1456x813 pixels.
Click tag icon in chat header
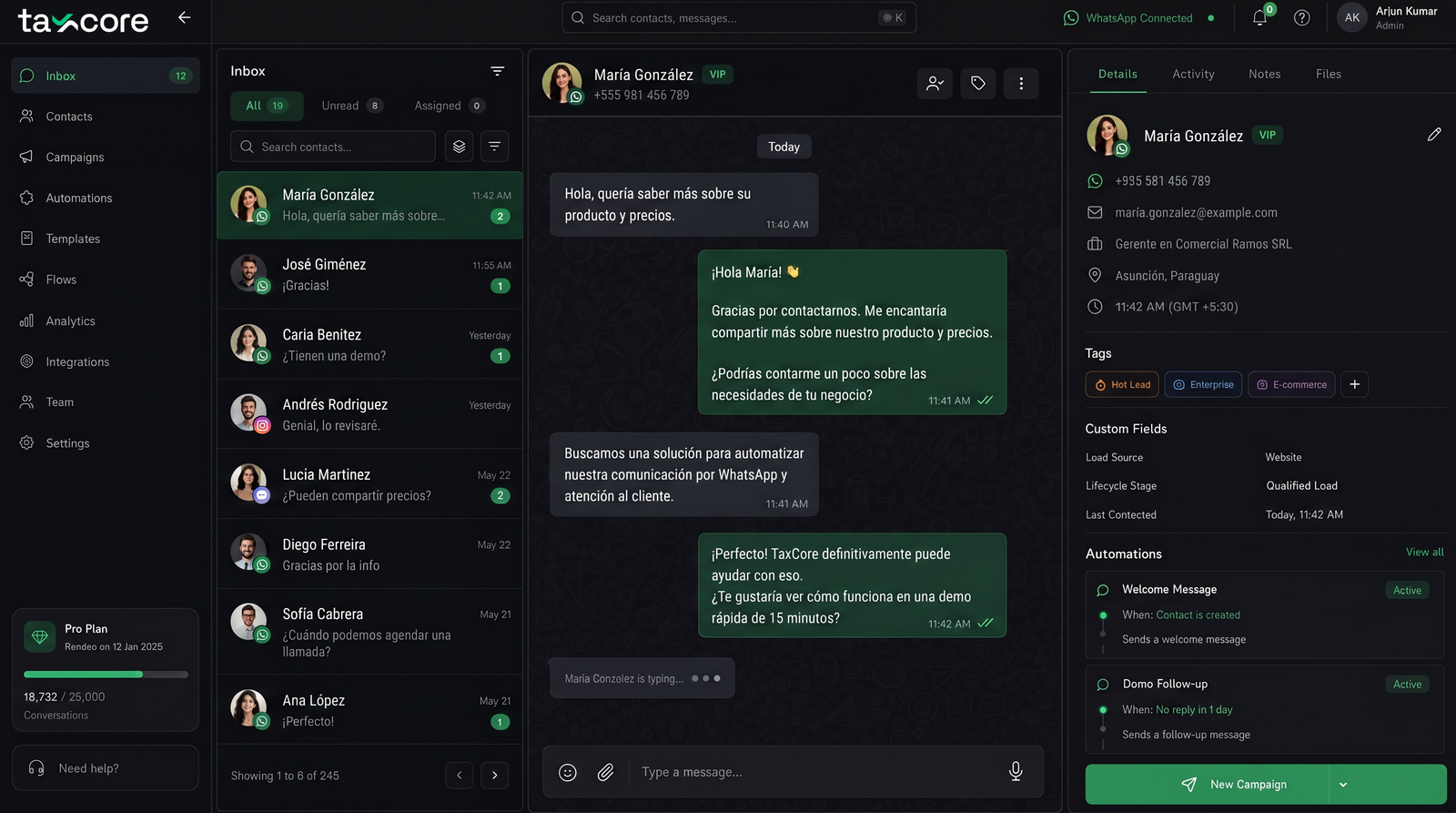978,84
